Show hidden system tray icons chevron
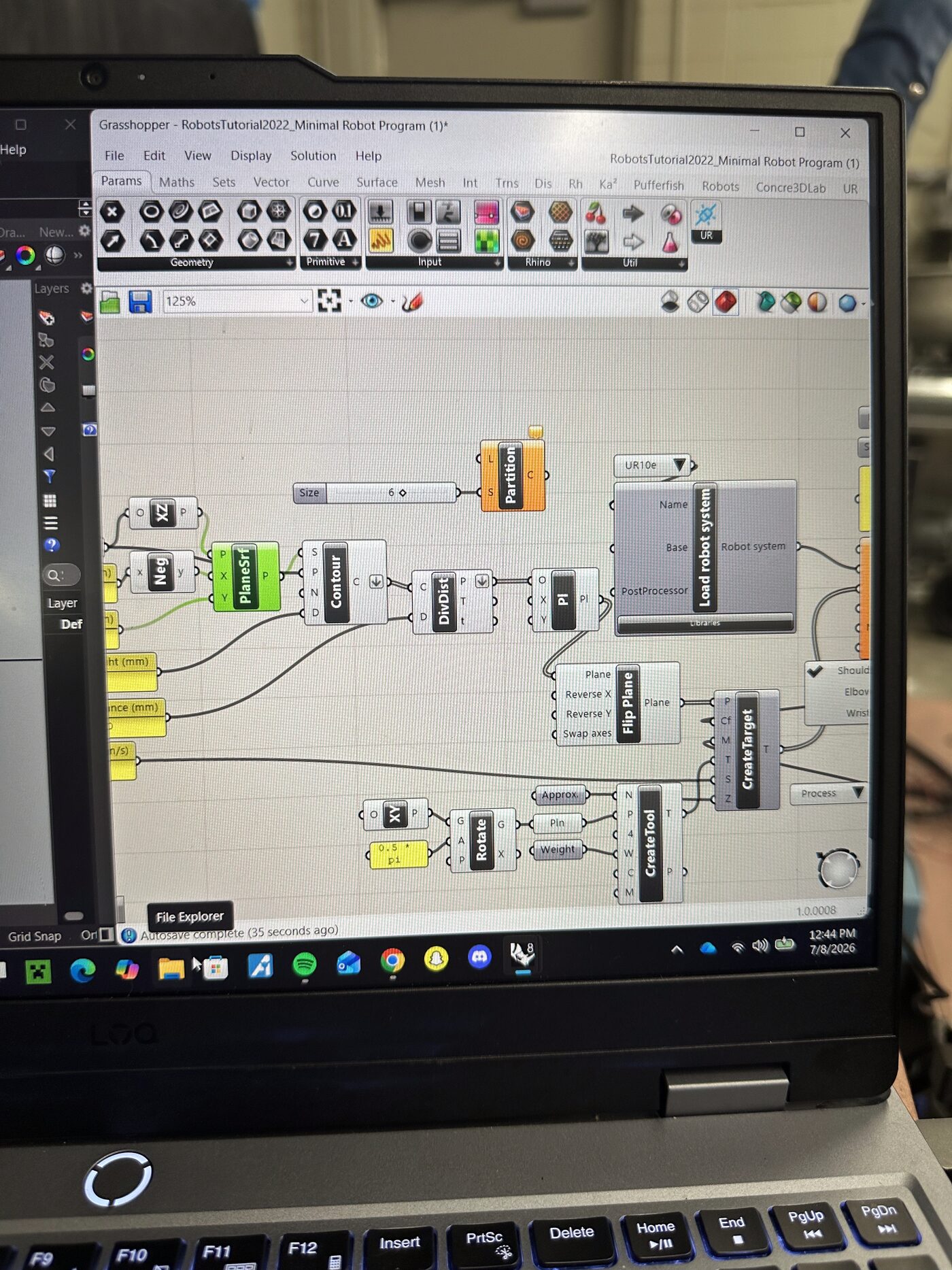The width and height of the screenshot is (952, 1270). 677,950
